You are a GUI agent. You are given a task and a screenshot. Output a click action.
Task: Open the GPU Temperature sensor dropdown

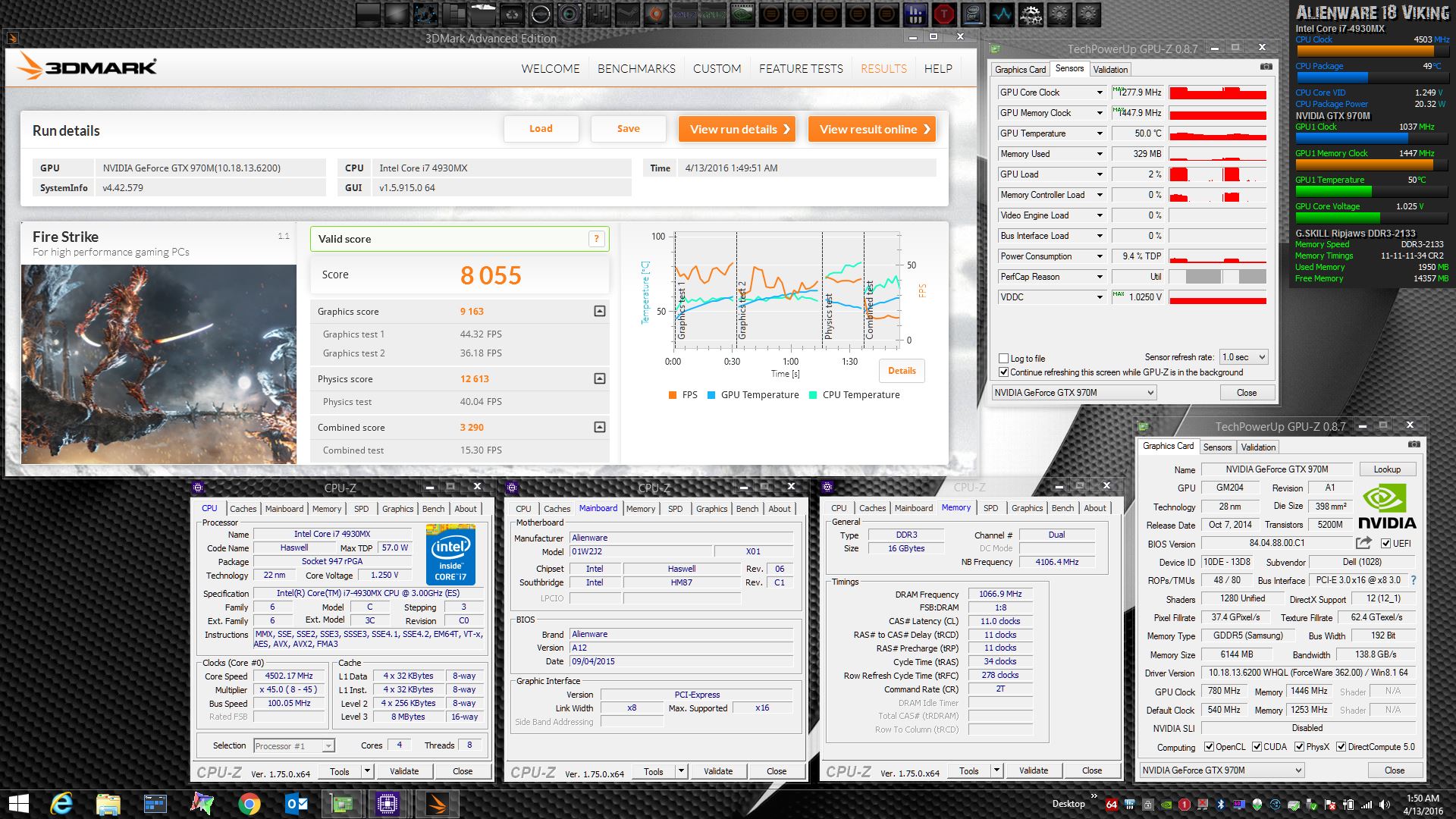click(x=1100, y=133)
